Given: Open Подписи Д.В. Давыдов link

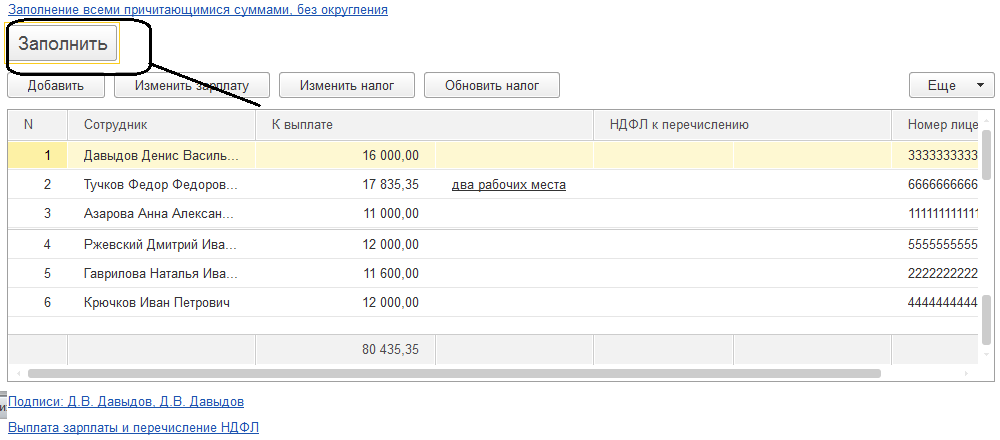Looking at the screenshot, I should 125,402.
